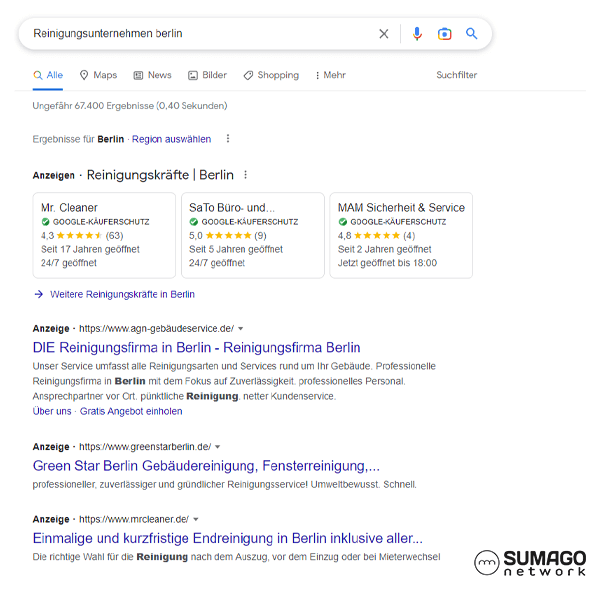
Task: Open Einmalige und kurzfristige Endreinigung headline
Action: [x=228, y=538]
